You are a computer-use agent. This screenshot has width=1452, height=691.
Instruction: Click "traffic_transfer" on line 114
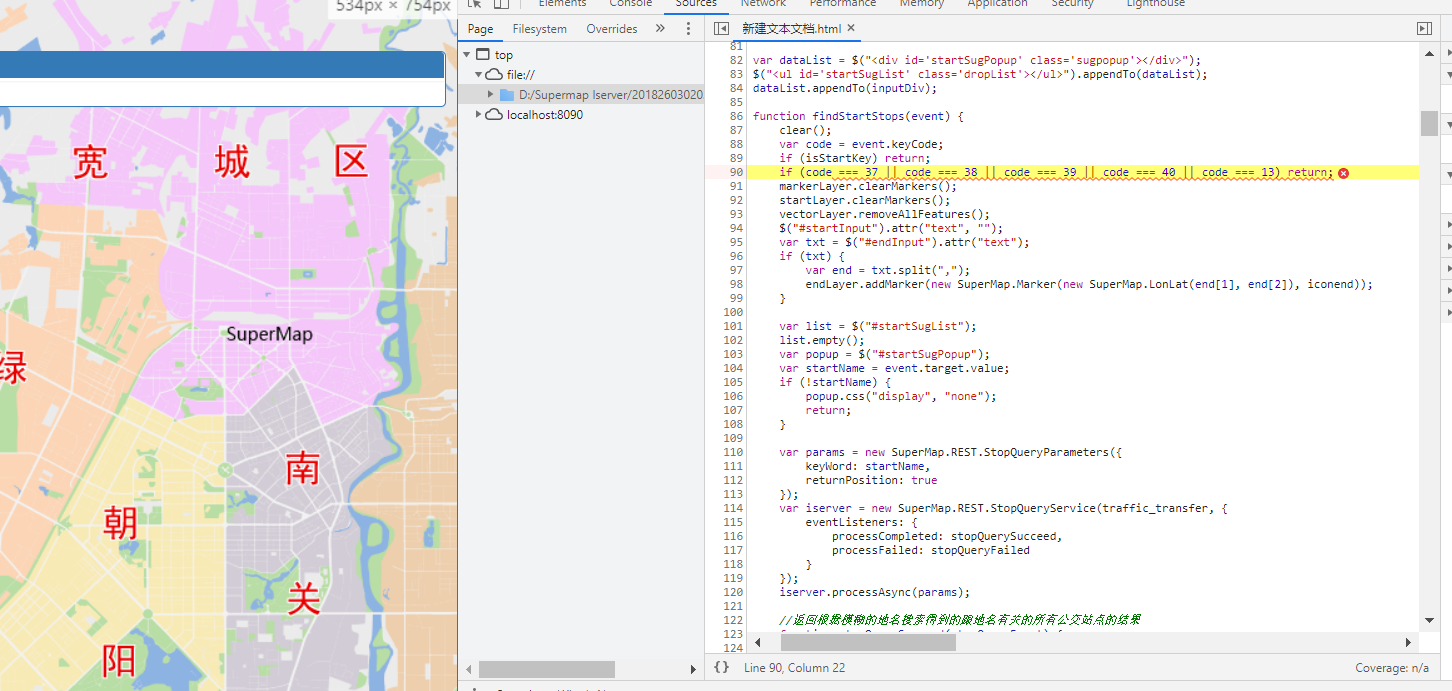pos(1158,508)
